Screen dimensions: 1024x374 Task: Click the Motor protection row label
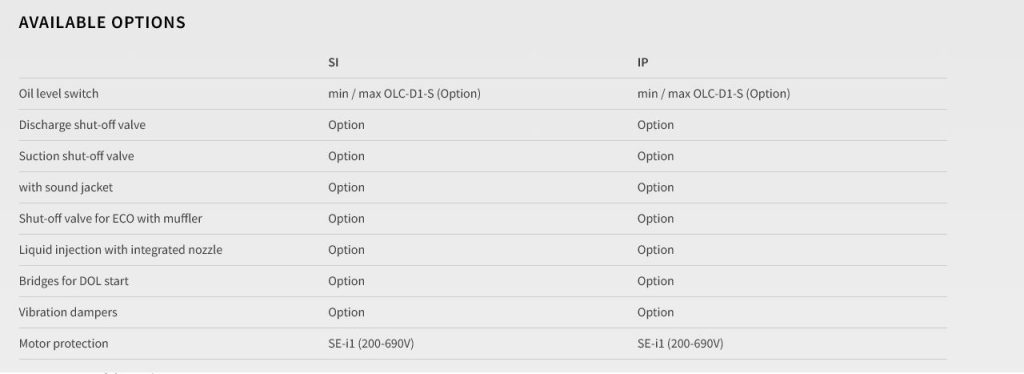(63, 343)
